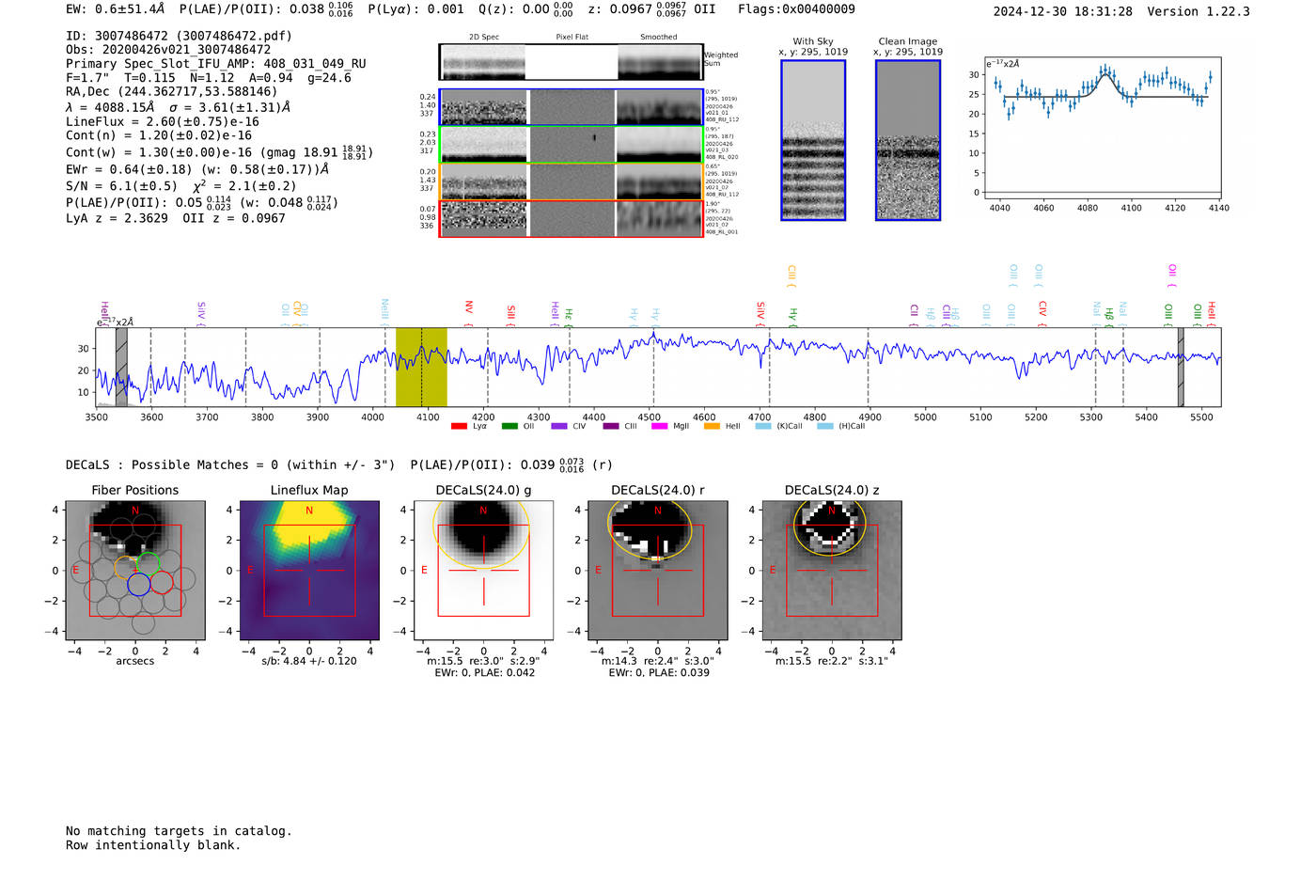Click the timestamp 2024-12-30 18:31:28
Viewport: 1316px width, 896px height.
point(1062,11)
